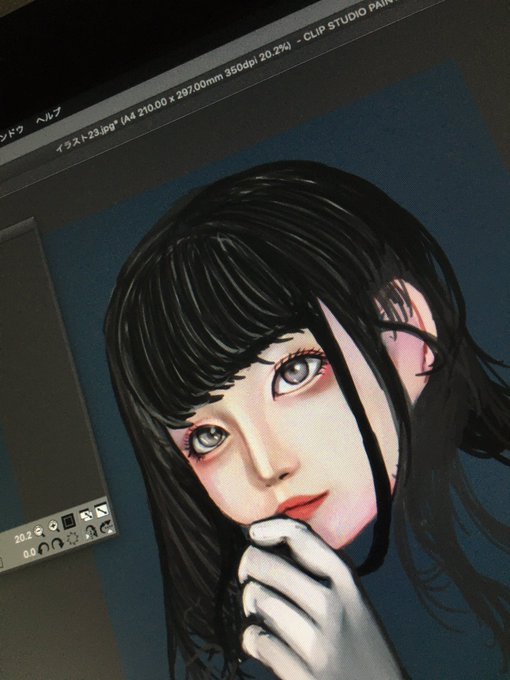Screen dimensions: 510x680
Task: Flip canvas vertically in Navigator
Action: click(x=106, y=527)
